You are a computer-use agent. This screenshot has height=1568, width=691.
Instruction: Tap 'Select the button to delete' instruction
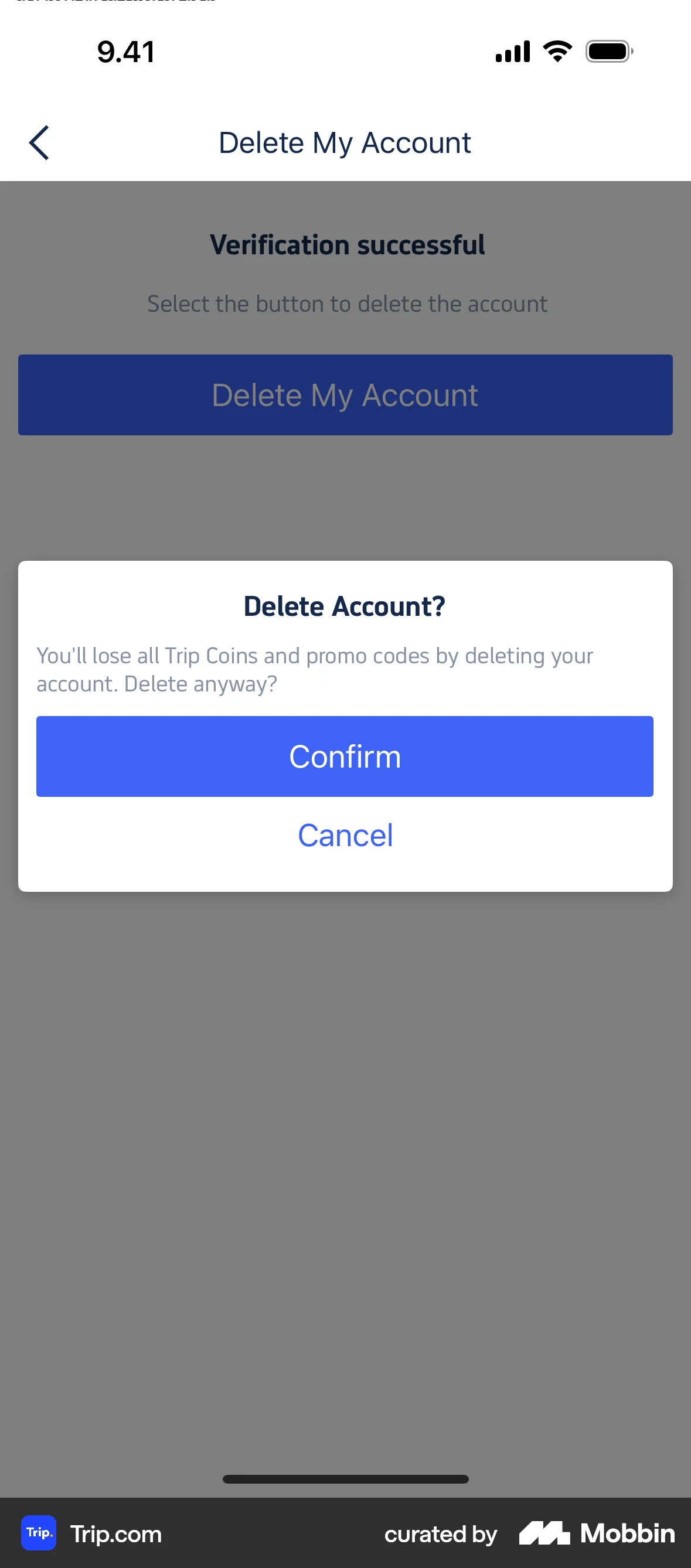tap(346, 303)
